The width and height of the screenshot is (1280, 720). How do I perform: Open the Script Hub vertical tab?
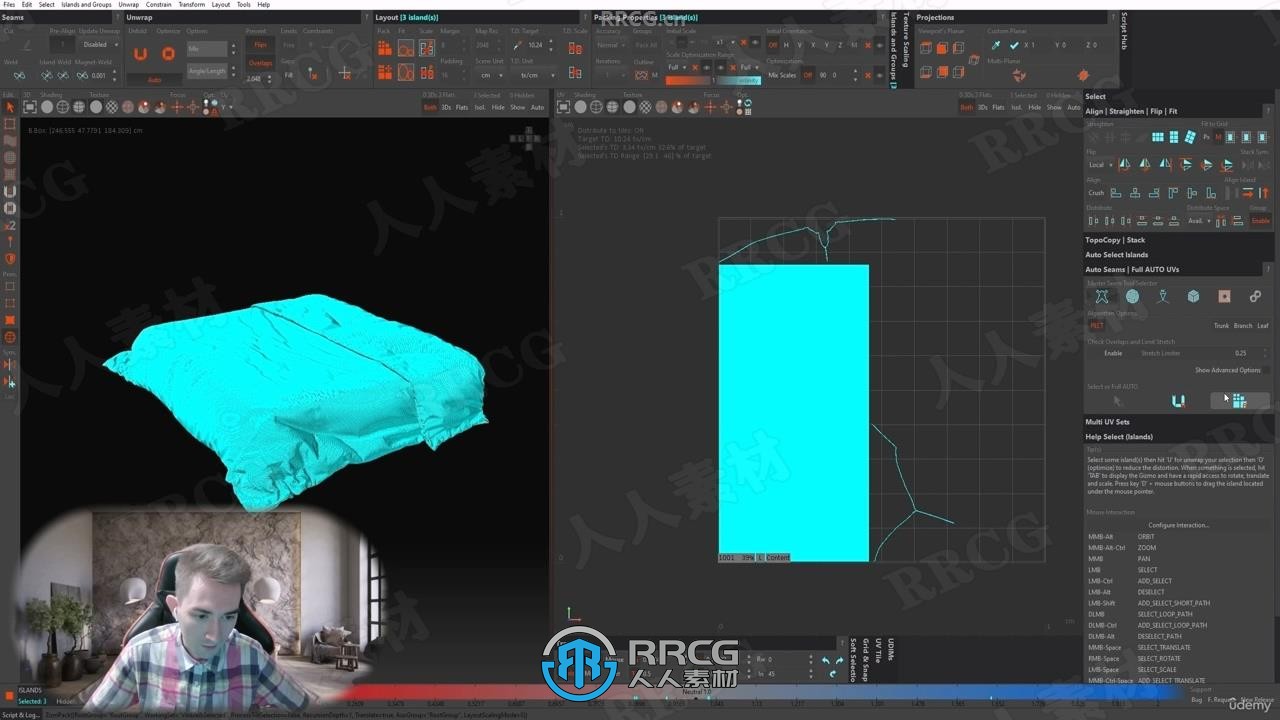click(x=1124, y=32)
